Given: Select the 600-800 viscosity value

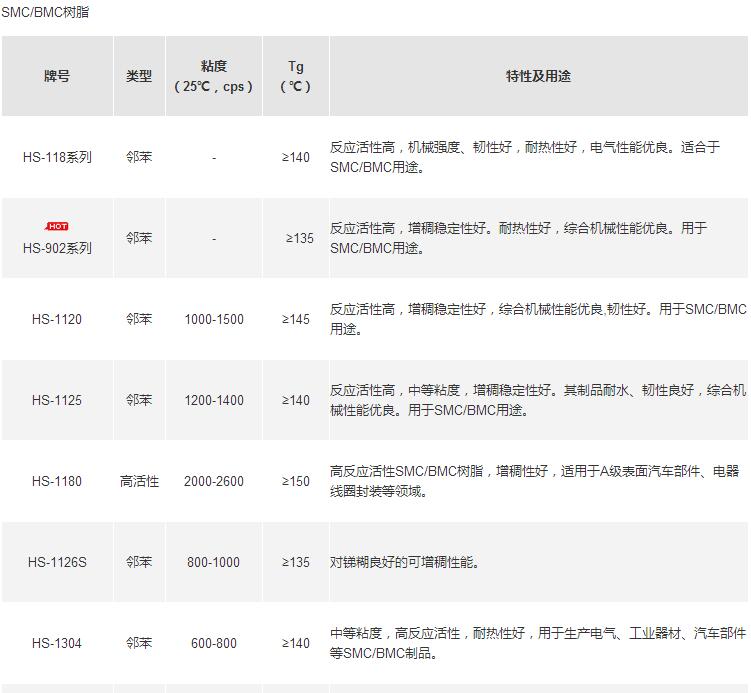Looking at the screenshot, I should (214, 643).
